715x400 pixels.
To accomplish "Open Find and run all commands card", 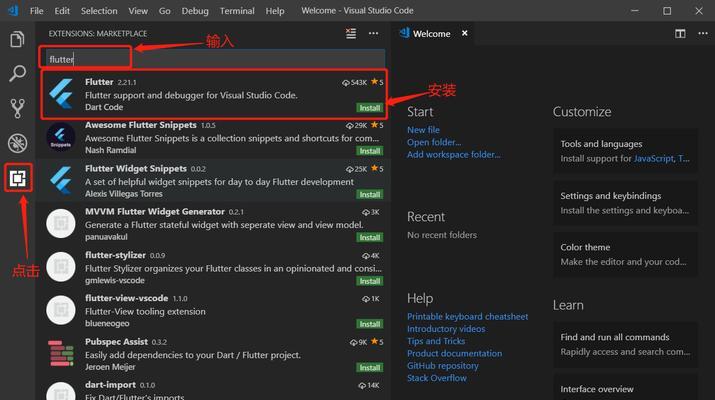I will (x=625, y=344).
